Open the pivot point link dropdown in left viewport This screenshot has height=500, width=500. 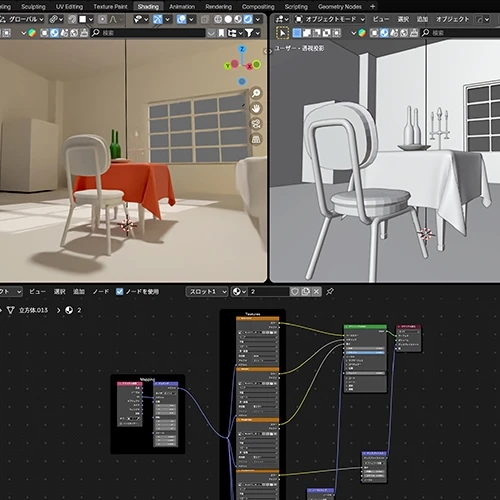tap(56, 19)
